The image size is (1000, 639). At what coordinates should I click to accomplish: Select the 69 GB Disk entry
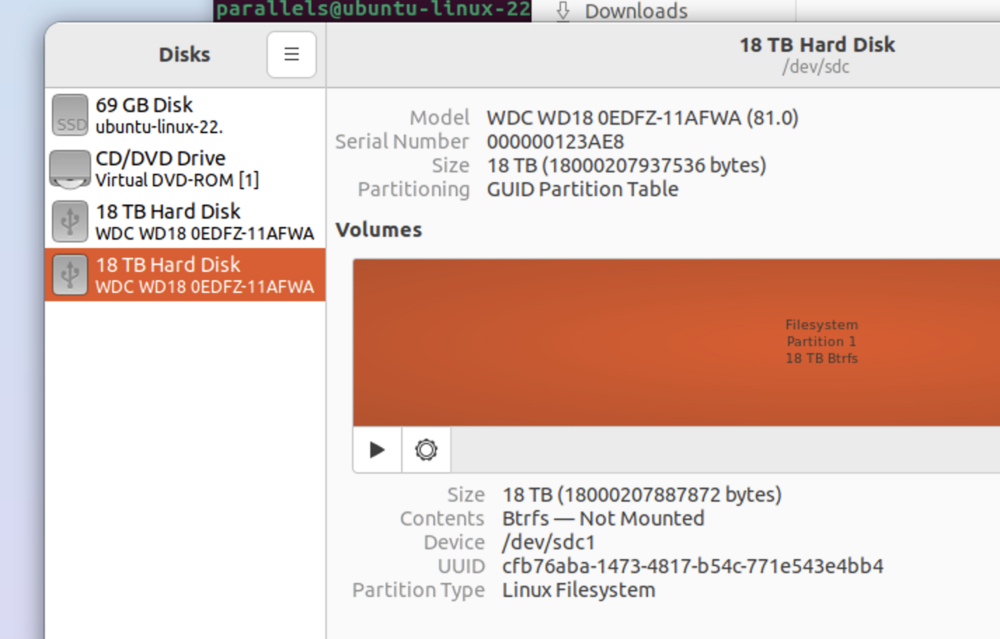[x=185, y=115]
